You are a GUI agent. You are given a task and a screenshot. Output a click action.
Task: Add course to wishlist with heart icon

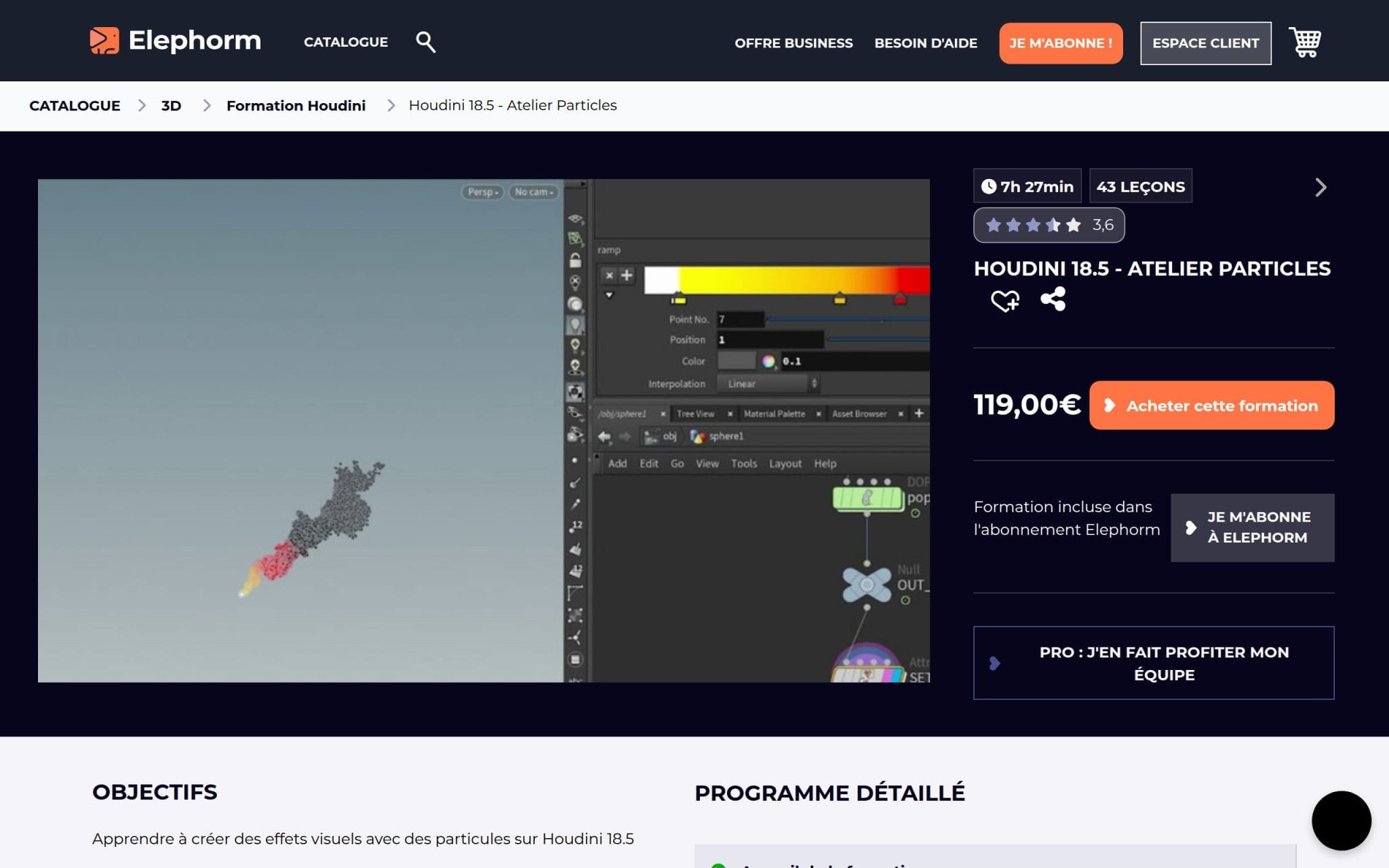[x=1004, y=300]
